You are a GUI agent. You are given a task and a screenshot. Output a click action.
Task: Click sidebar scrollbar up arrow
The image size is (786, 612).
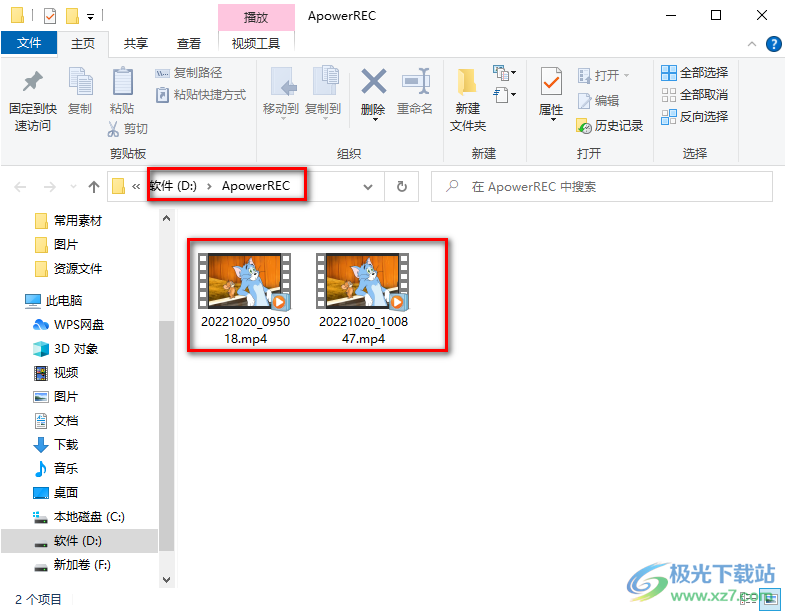(x=166, y=219)
